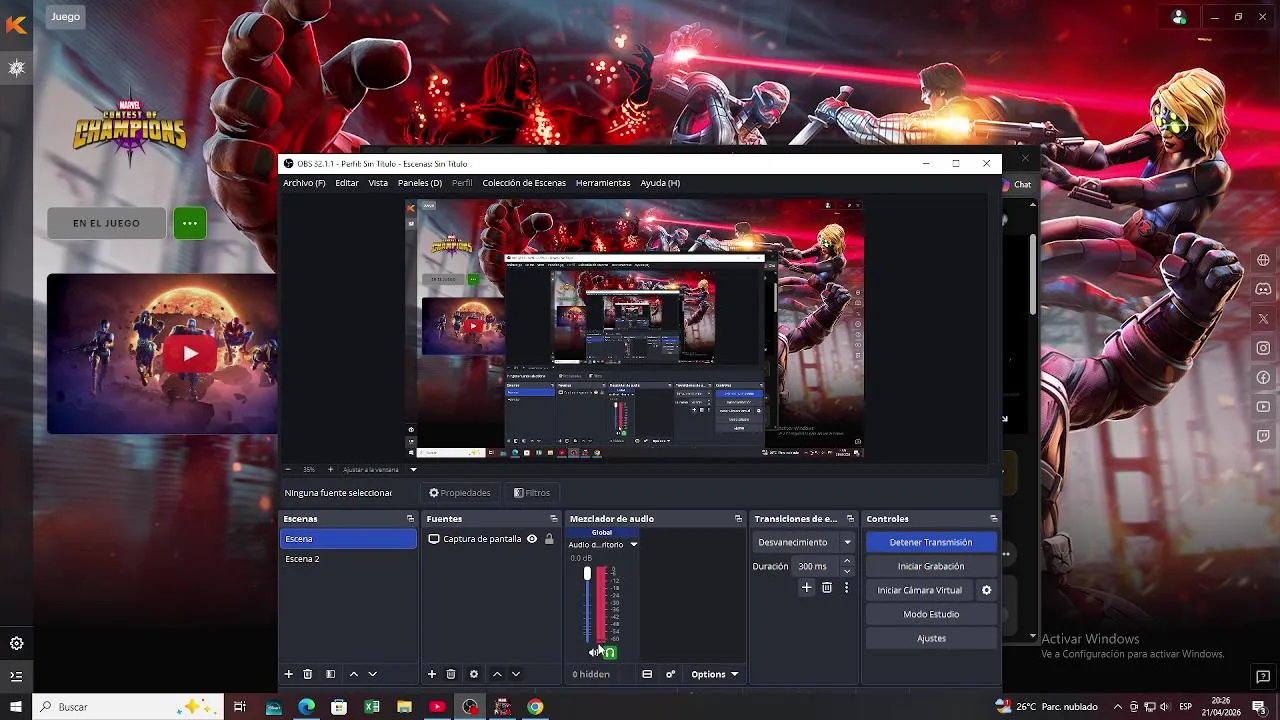Add a new scene with the Escenas plus icon
Screen dimensions: 1280x720
[x=289, y=674]
